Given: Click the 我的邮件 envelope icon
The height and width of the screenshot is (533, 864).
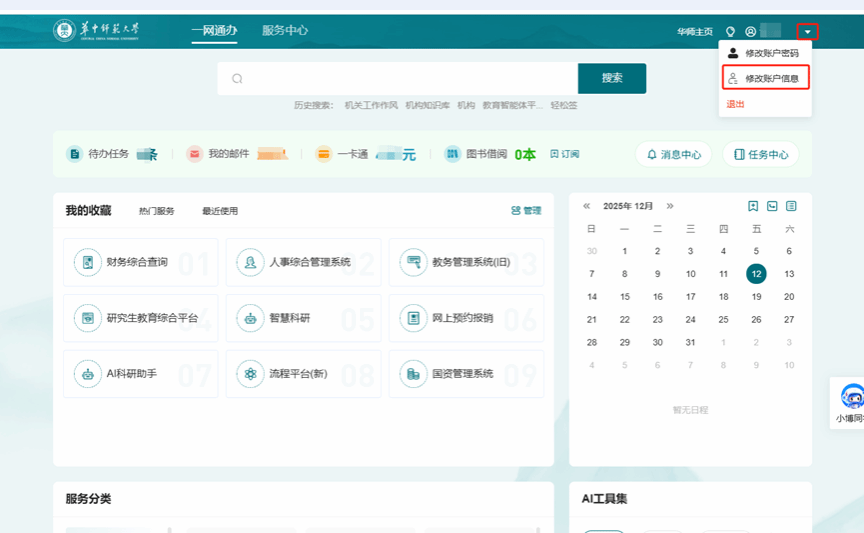Looking at the screenshot, I should [x=194, y=154].
